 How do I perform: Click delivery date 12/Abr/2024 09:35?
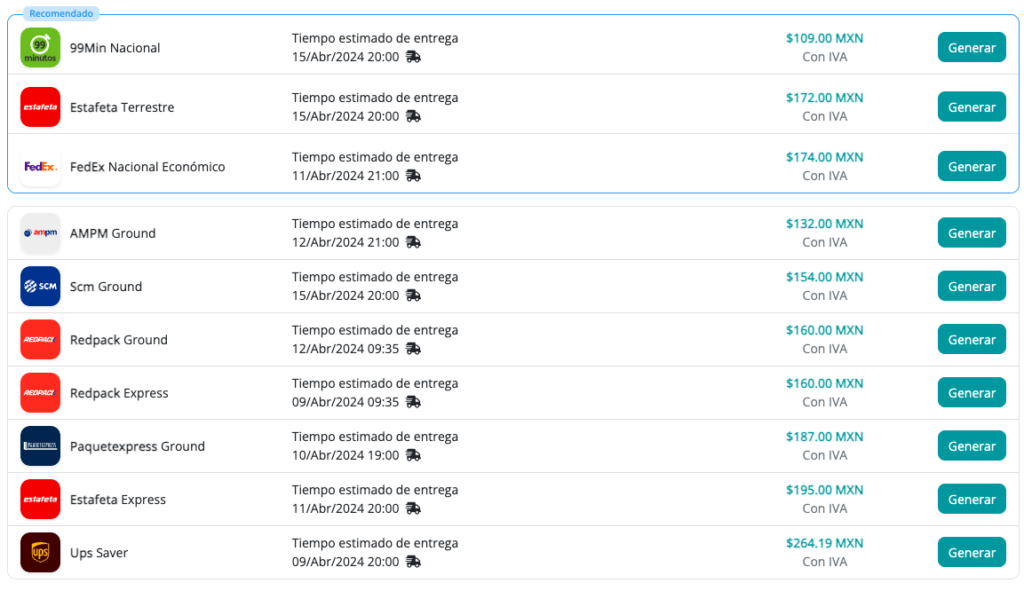tap(345, 349)
